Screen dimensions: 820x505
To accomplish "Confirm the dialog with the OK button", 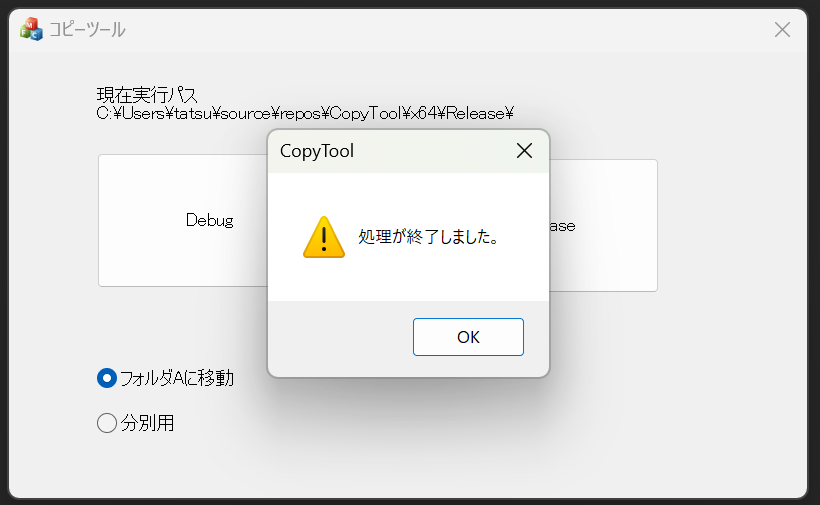I will tap(468, 337).
